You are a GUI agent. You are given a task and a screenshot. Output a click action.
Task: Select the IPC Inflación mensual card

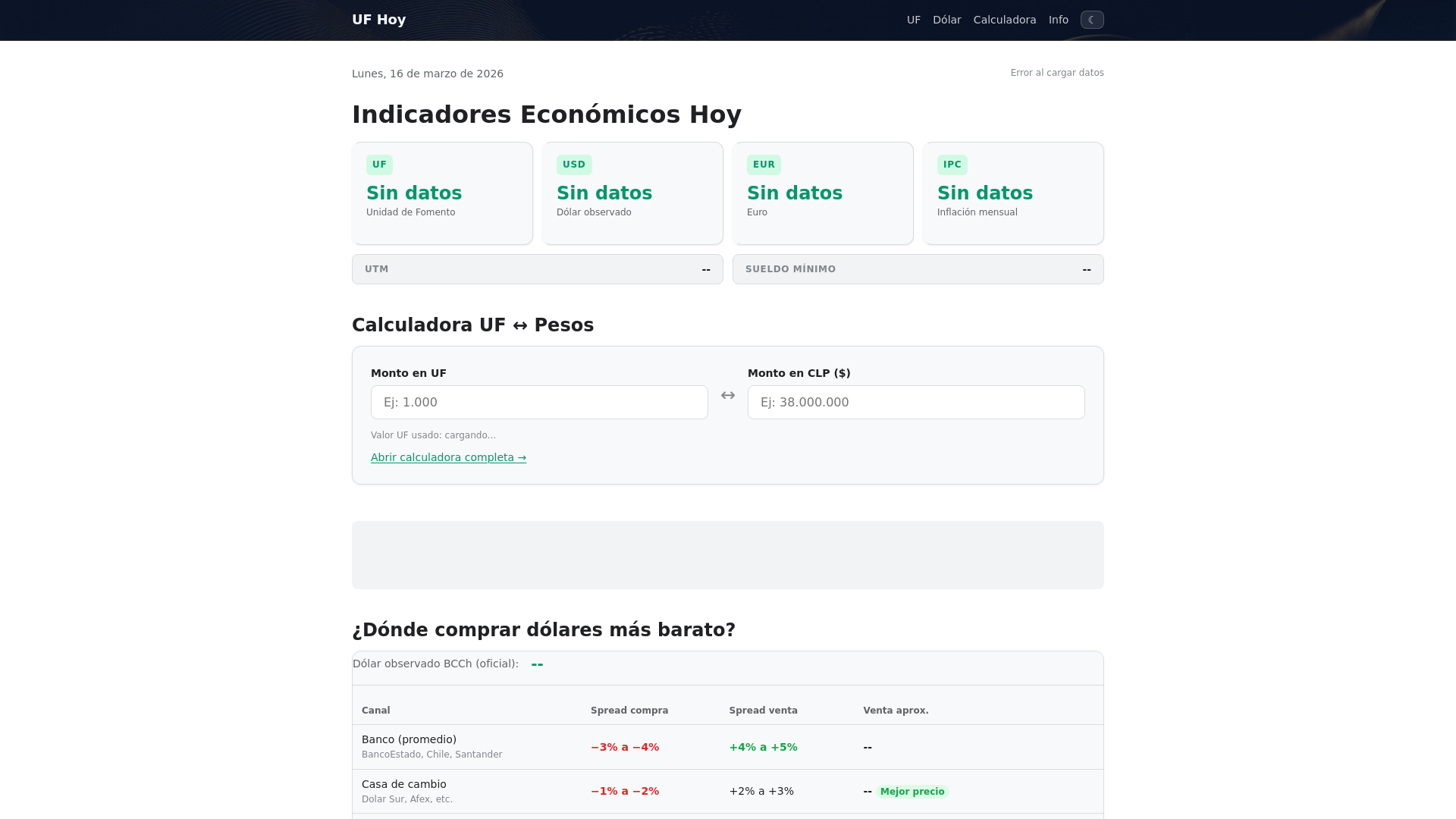(1013, 193)
